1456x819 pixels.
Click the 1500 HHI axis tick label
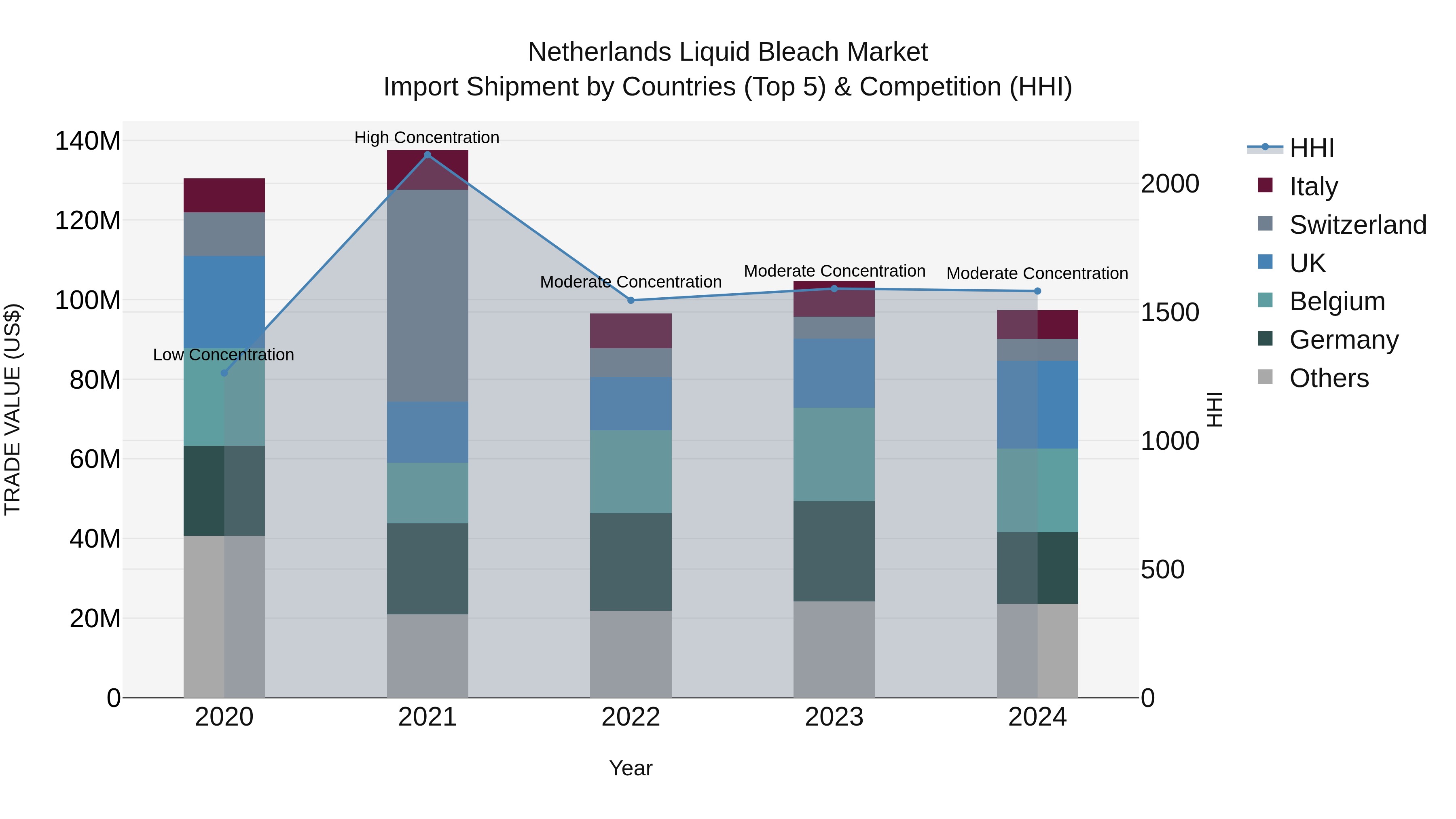point(1170,312)
